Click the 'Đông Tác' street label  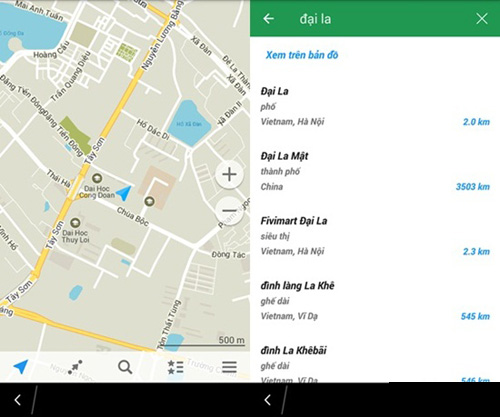pyautogui.click(x=228, y=255)
